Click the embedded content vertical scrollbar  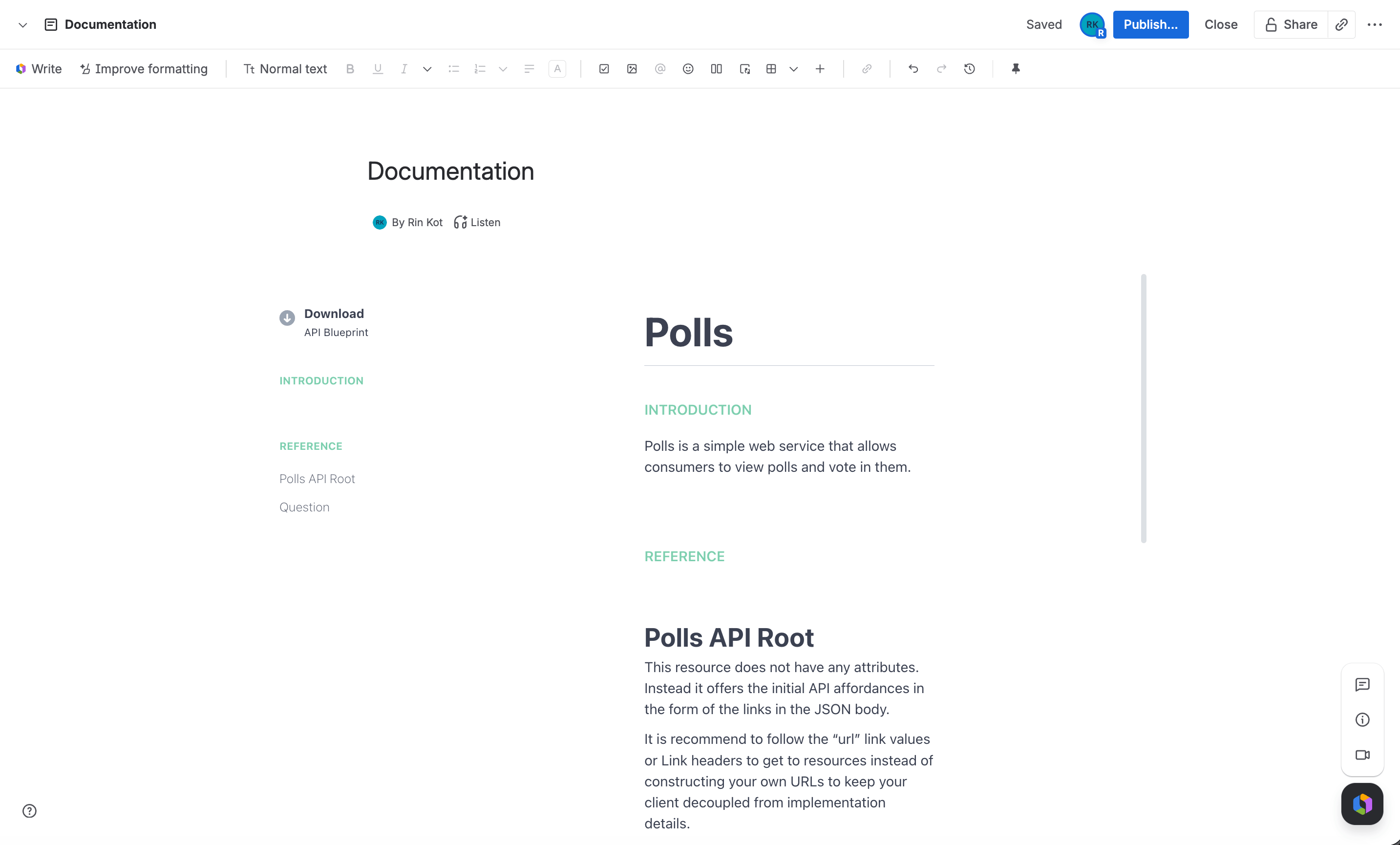(1143, 408)
